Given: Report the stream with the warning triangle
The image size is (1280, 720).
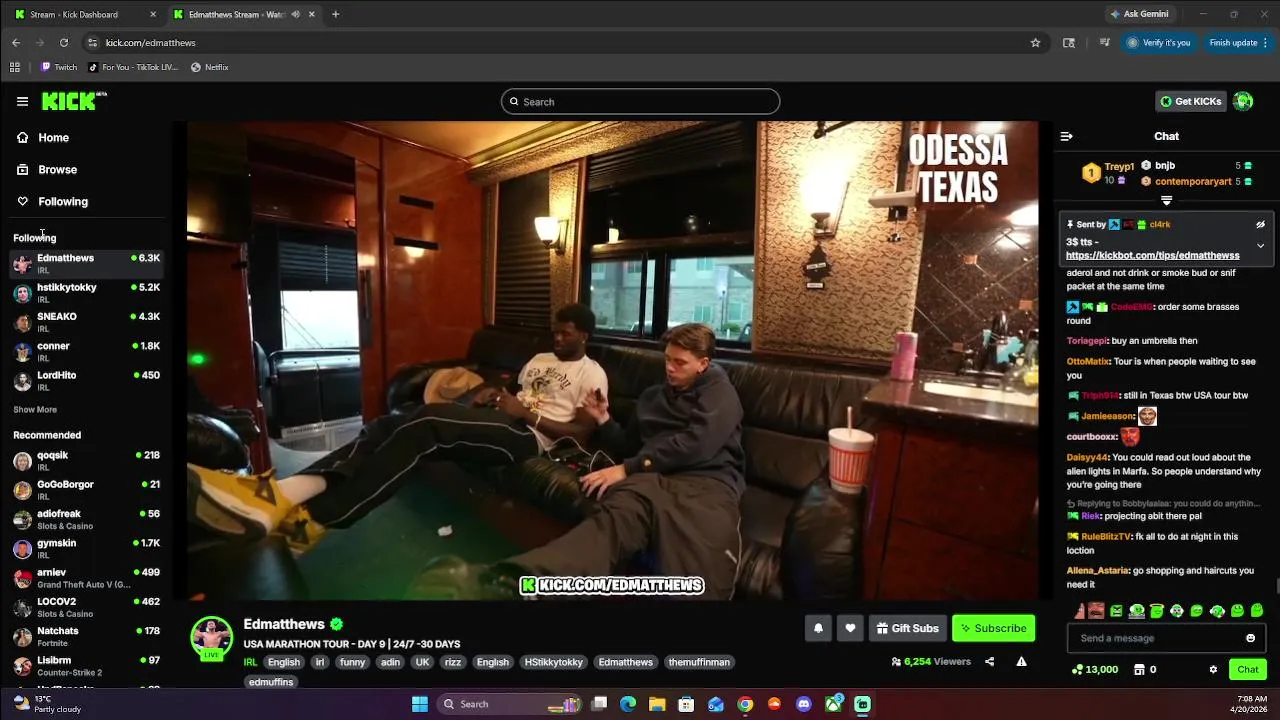Looking at the screenshot, I should [1021, 662].
